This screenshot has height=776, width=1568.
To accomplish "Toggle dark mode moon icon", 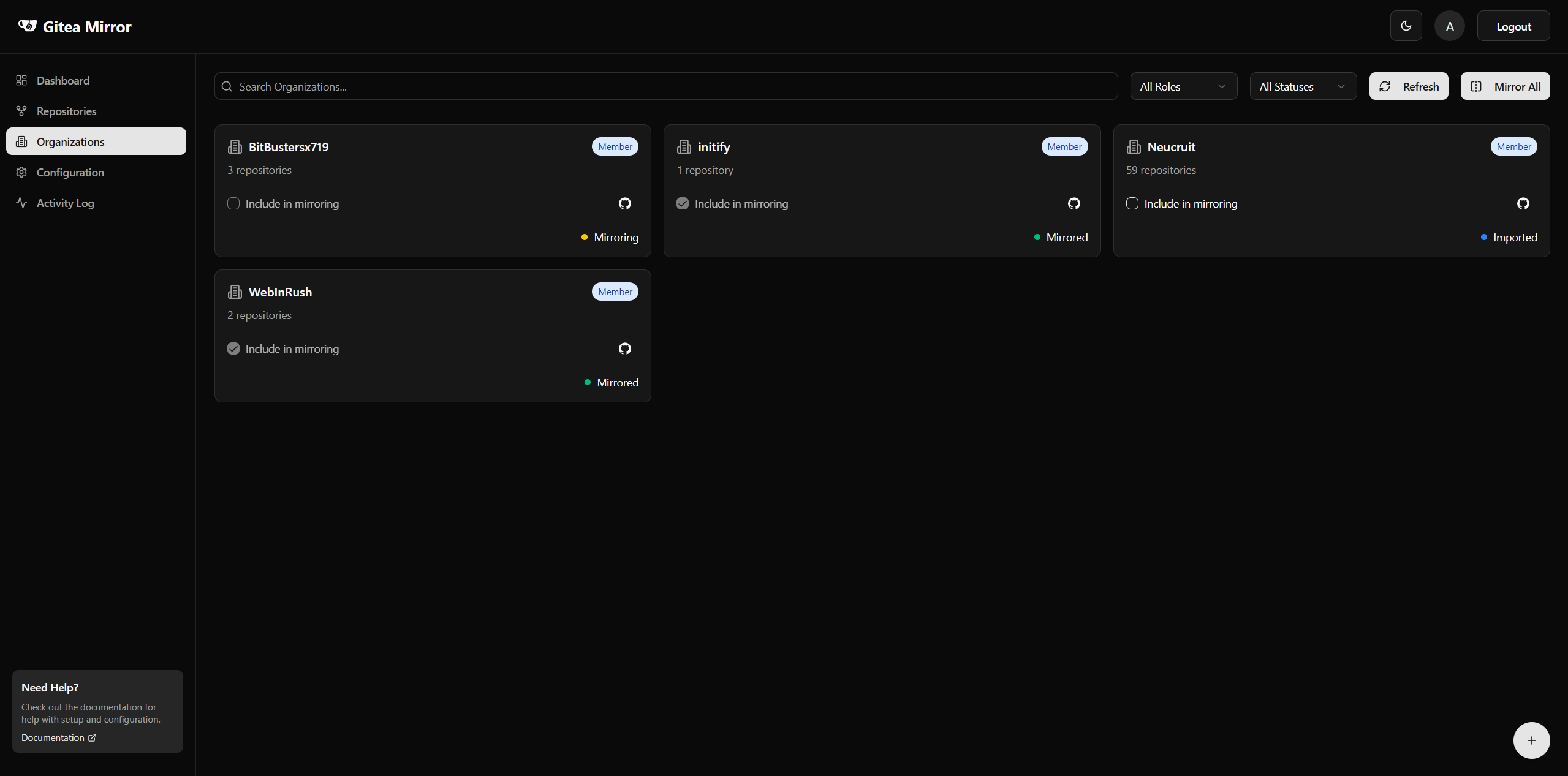I will pyautogui.click(x=1406, y=26).
